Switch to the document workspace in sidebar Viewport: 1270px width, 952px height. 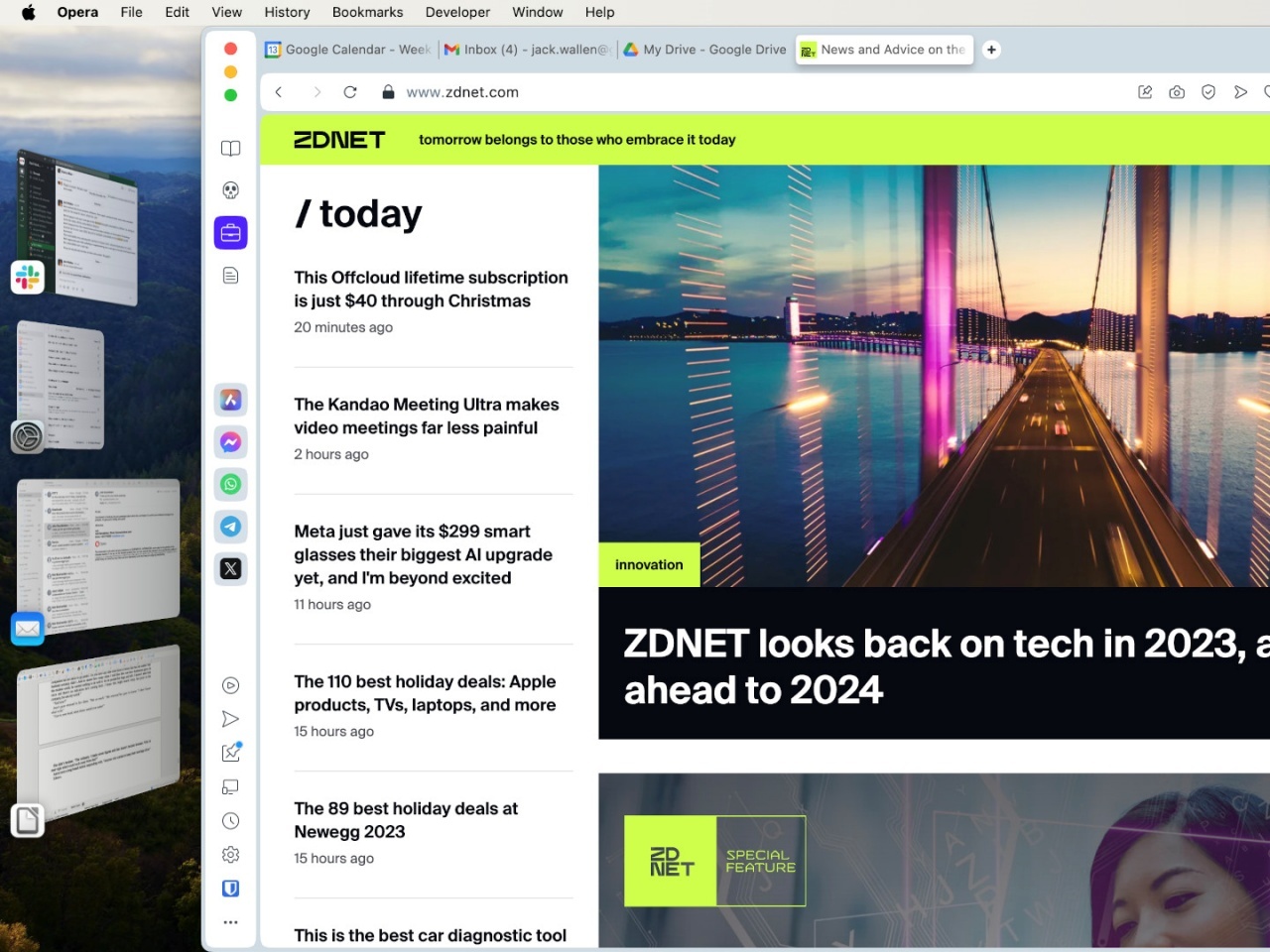pyautogui.click(x=230, y=276)
